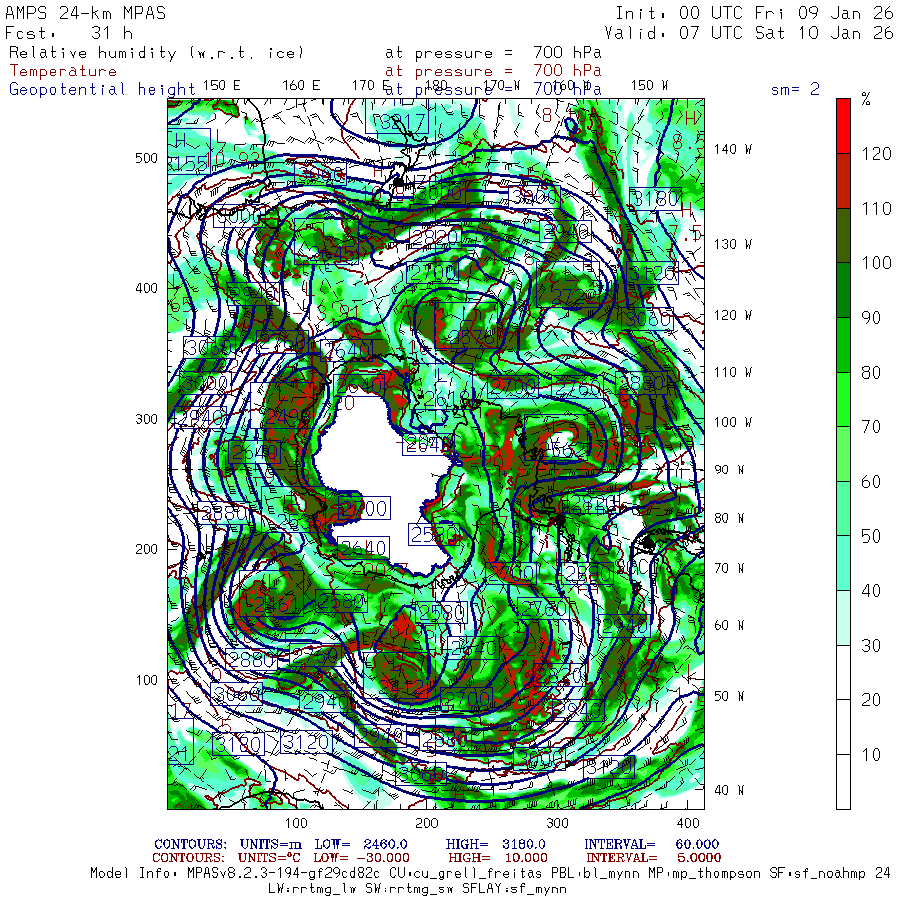Click the '150 W' longitude label at top
The width and height of the screenshot is (900, 900).
(649, 86)
